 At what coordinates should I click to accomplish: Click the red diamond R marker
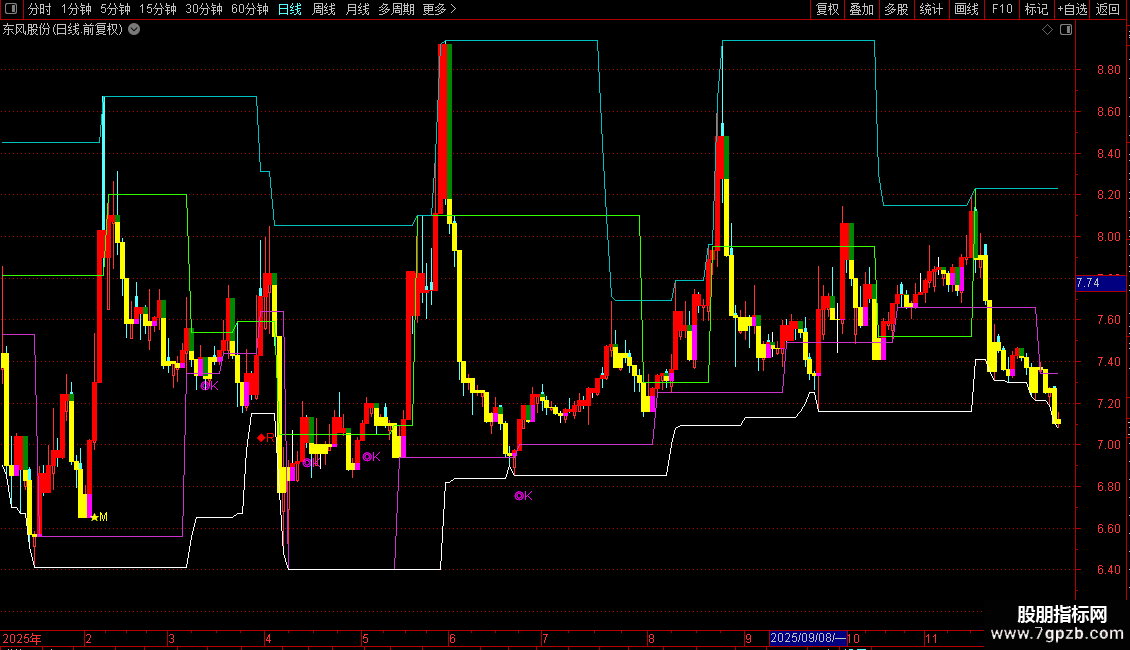[265, 437]
